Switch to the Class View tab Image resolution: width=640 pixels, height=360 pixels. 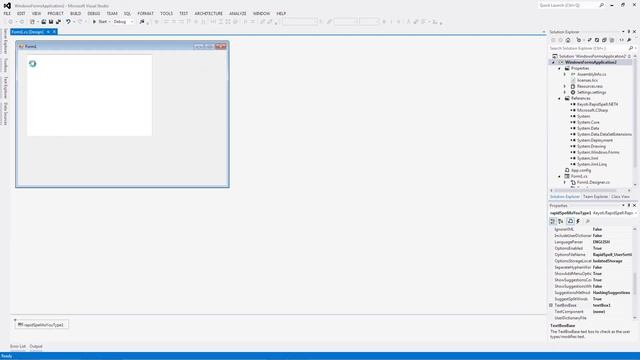[x=620, y=197]
